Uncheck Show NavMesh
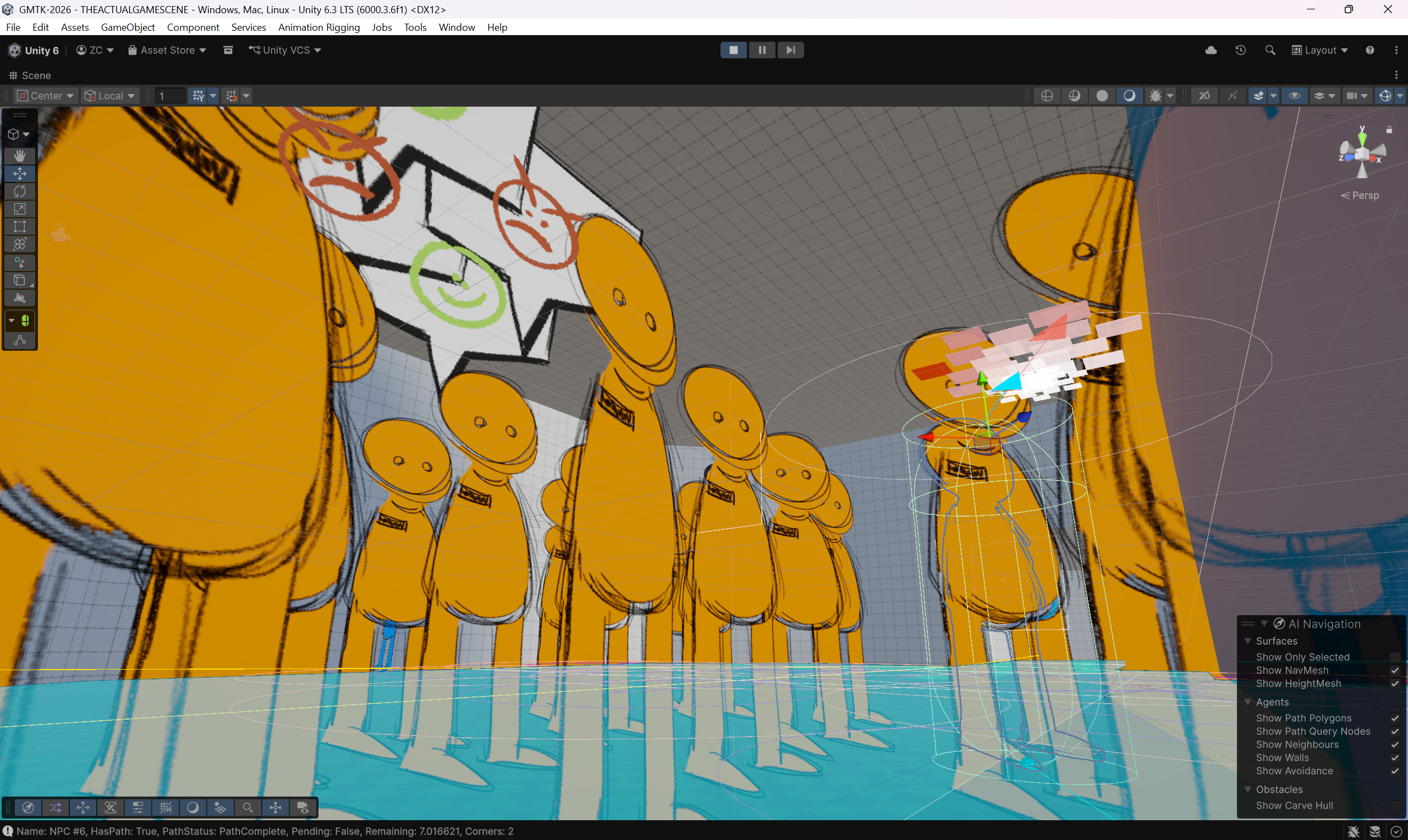Image resolution: width=1408 pixels, height=840 pixels. click(1395, 671)
